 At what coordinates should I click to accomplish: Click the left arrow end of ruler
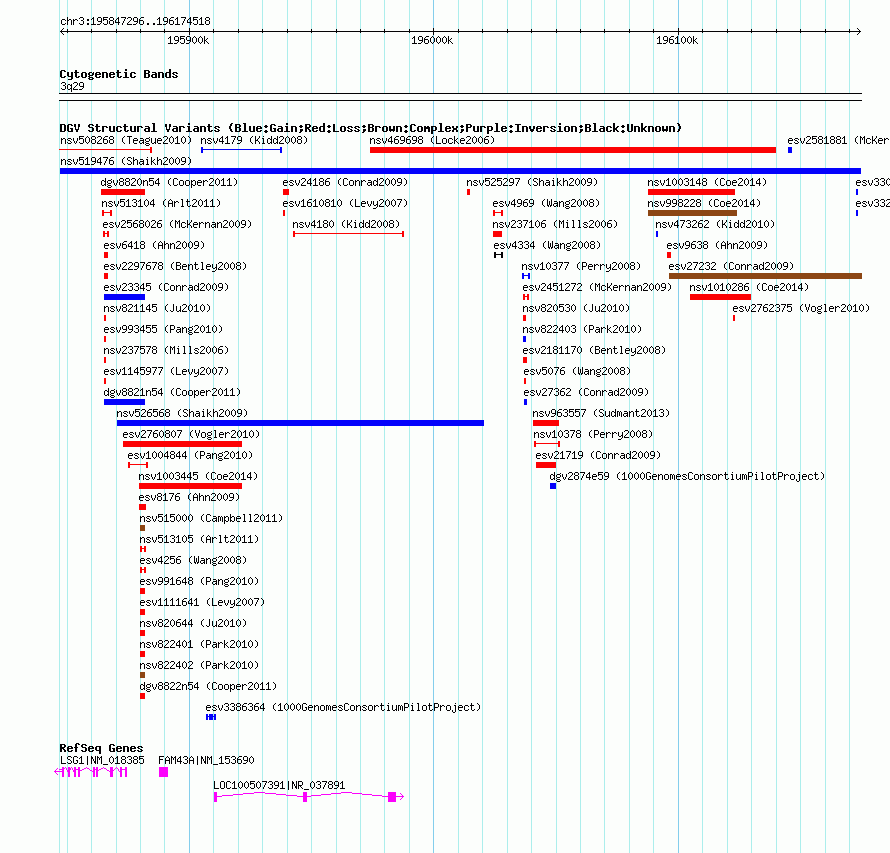pyautogui.click(x=62, y=31)
